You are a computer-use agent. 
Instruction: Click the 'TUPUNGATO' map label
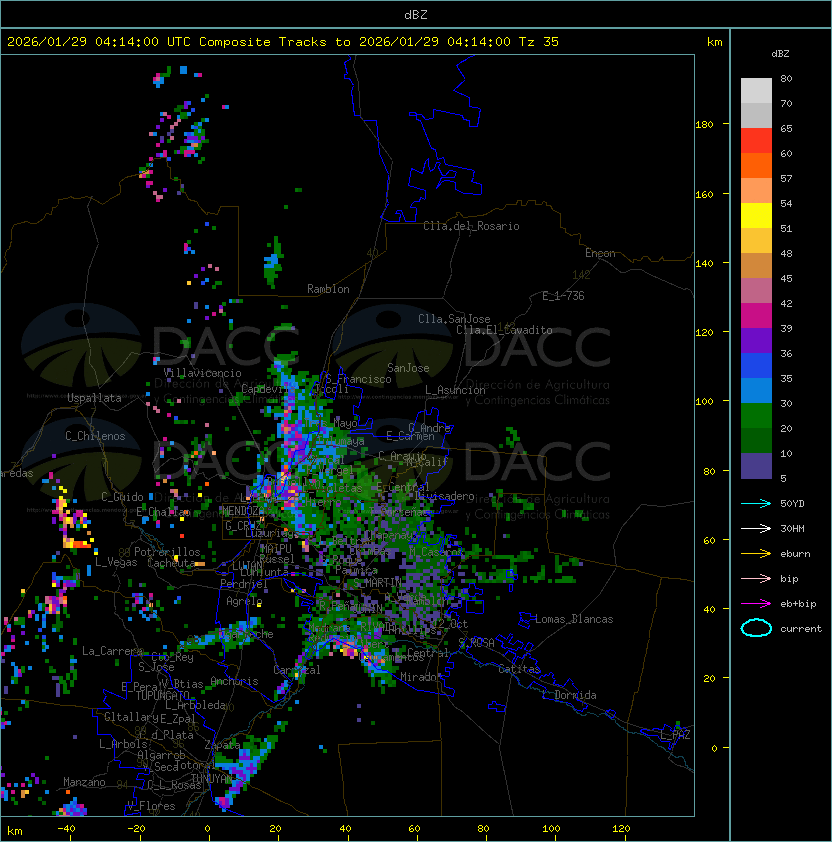tap(162, 695)
